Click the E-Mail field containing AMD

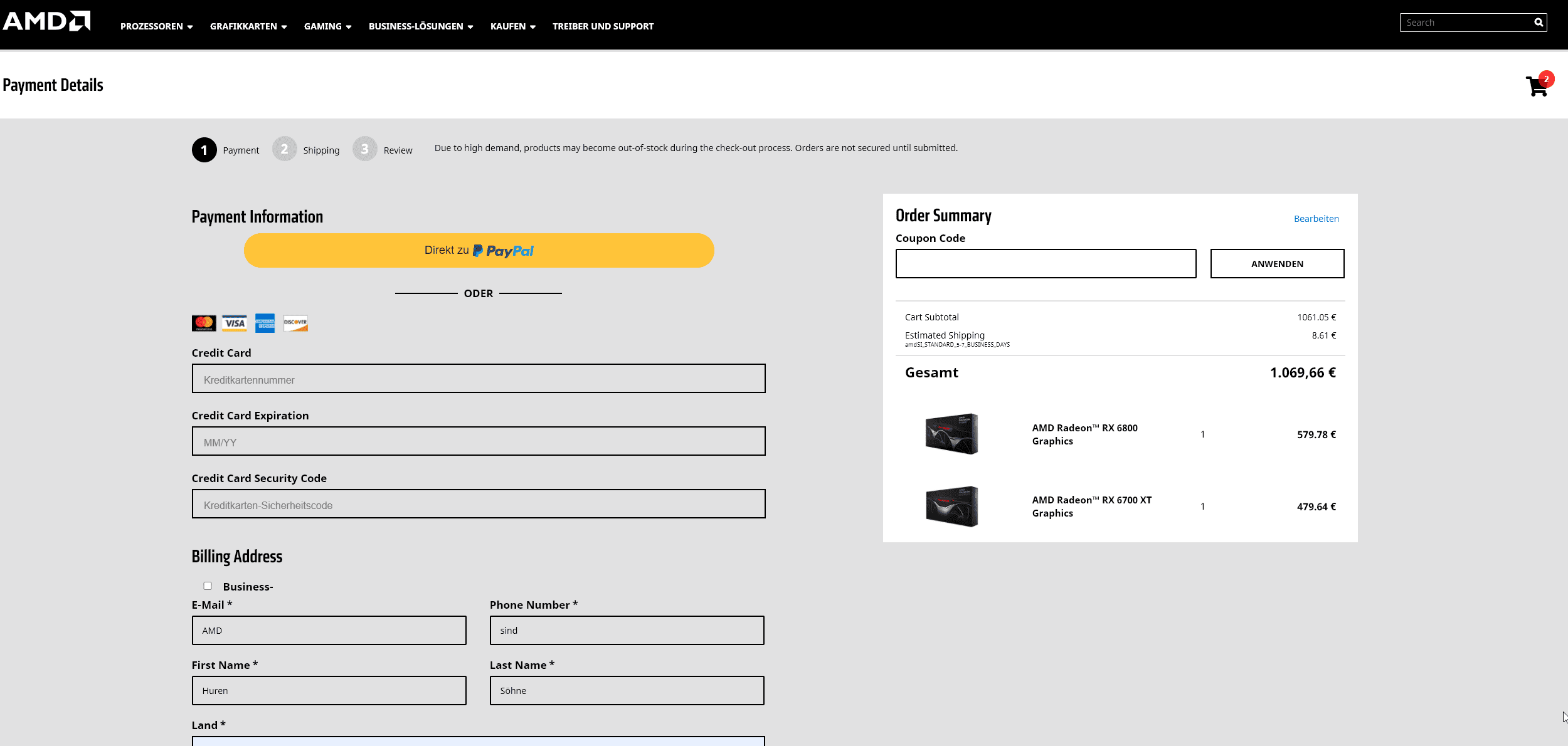pyautogui.click(x=329, y=630)
